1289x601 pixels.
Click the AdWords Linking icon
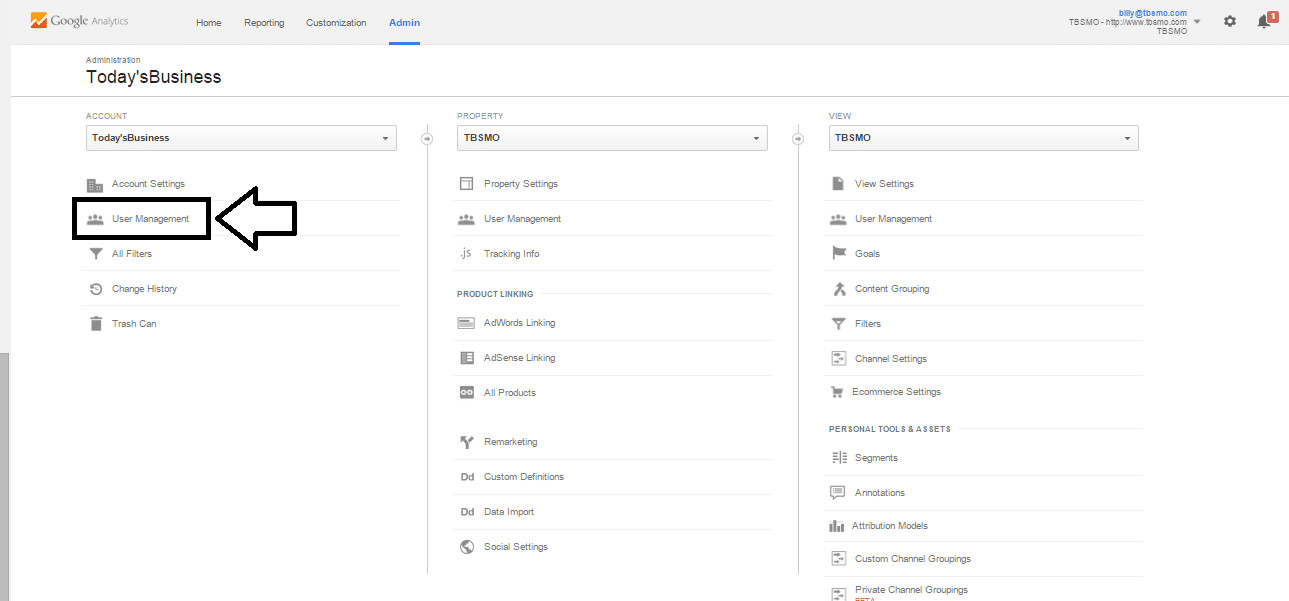click(466, 323)
